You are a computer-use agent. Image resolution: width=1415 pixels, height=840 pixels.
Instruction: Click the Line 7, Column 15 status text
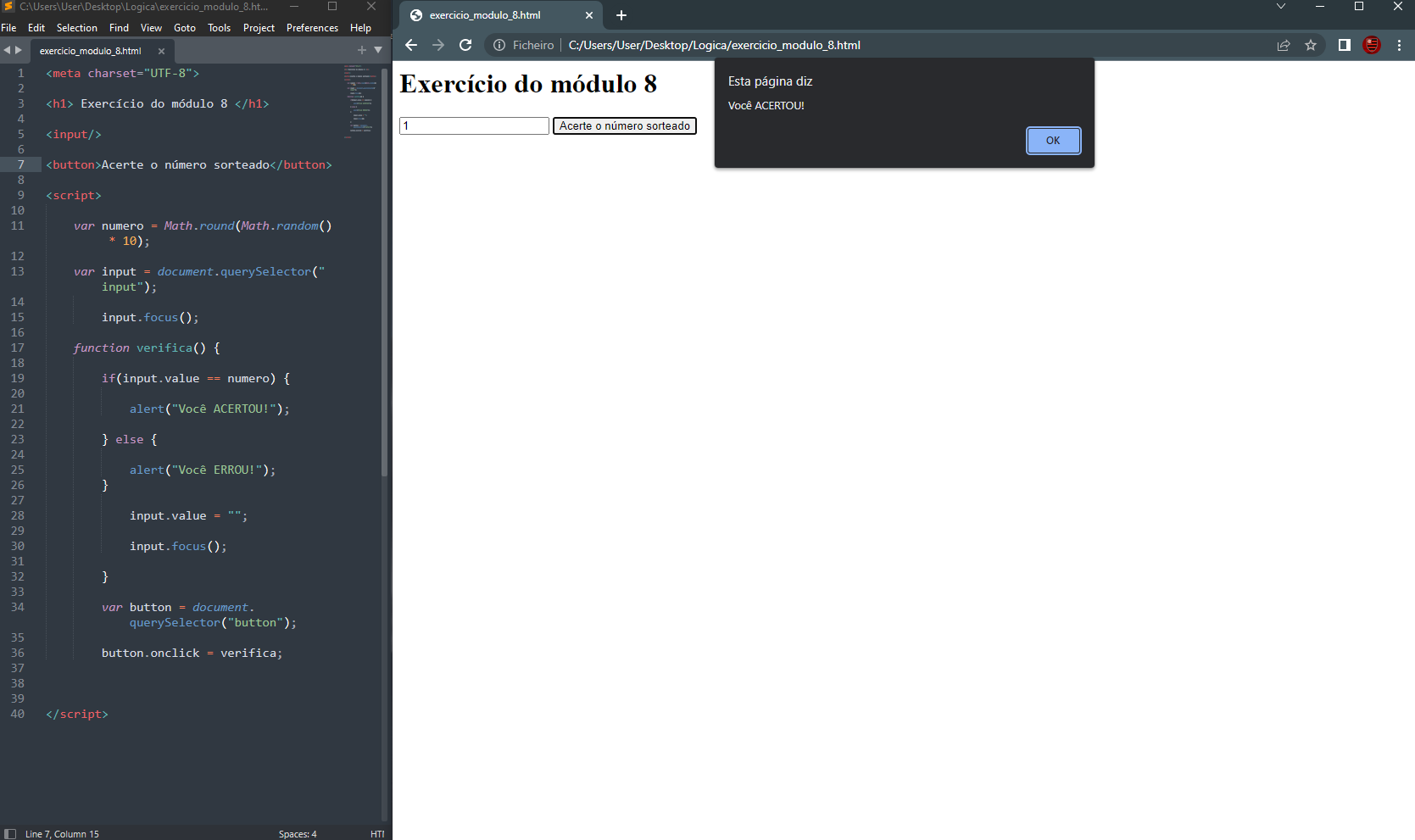pyautogui.click(x=62, y=834)
